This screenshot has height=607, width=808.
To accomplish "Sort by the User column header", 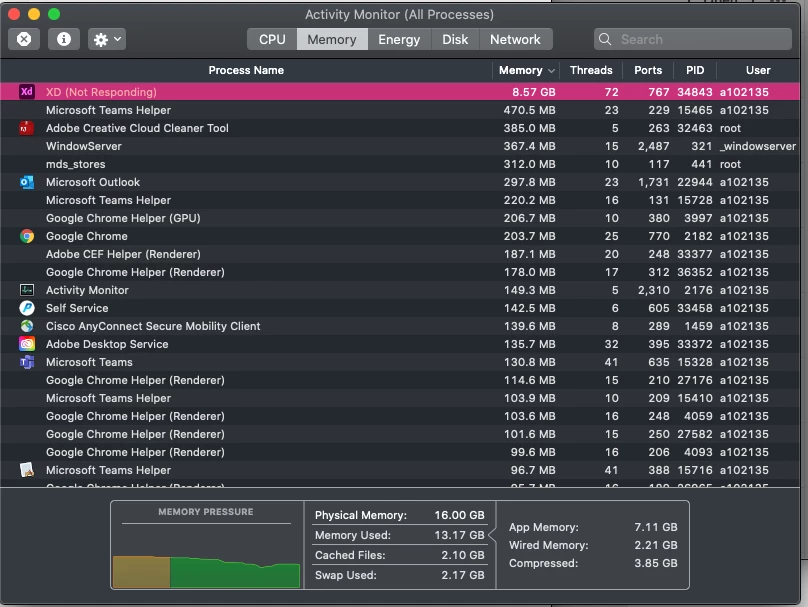I will pyautogui.click(x=758, y=70).
